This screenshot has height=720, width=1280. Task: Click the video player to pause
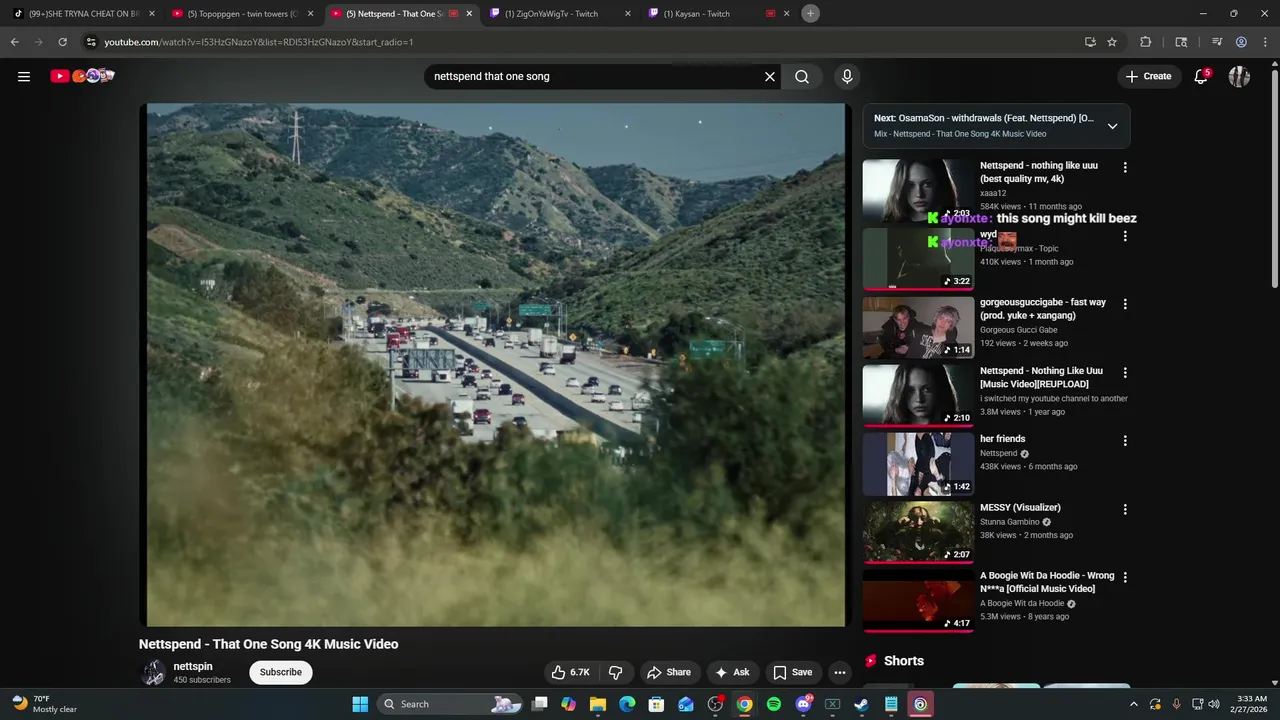click(x=496, y=365)
